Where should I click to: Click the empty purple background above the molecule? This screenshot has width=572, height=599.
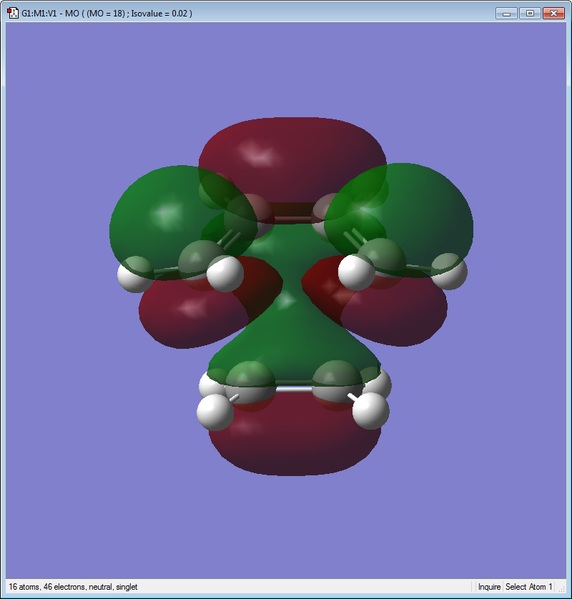click(x=286, y=69)
